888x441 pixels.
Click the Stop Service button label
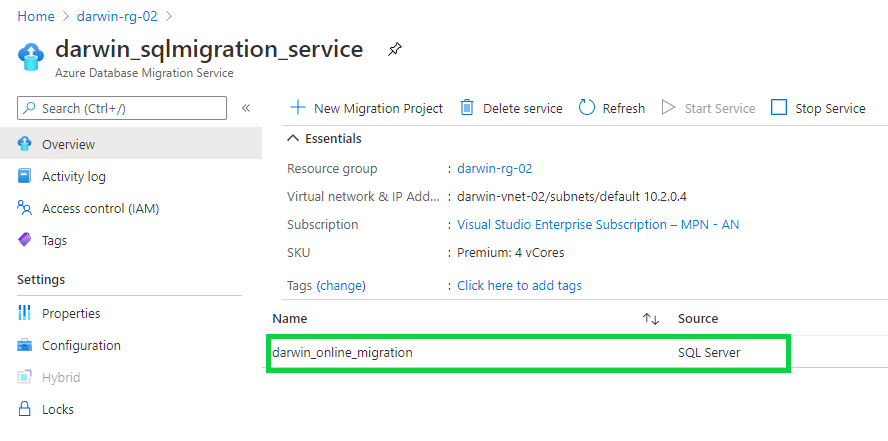[830, 108]
